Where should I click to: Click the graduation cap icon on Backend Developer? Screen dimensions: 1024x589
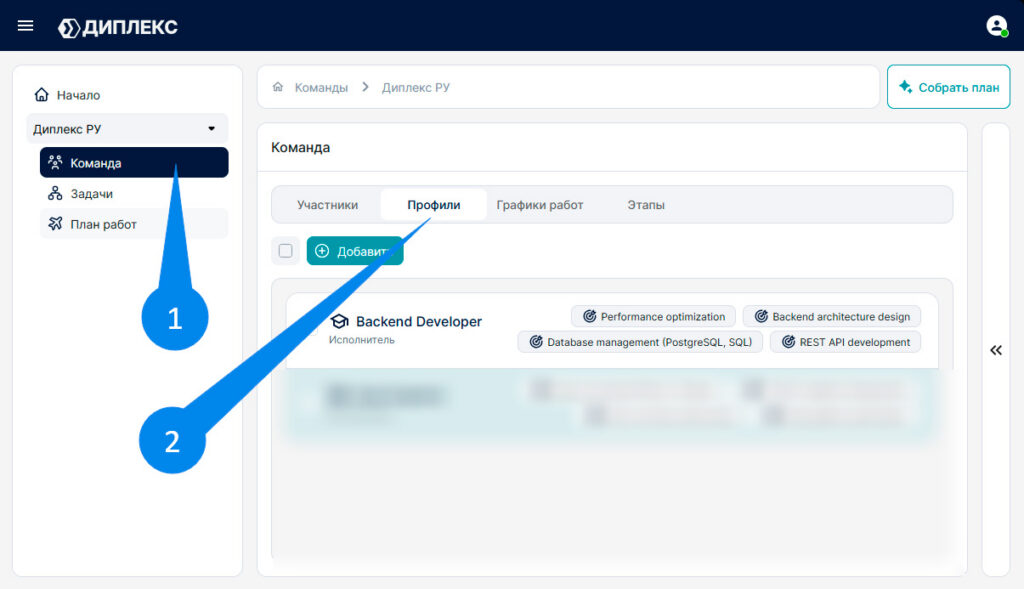tap(339, 321)
